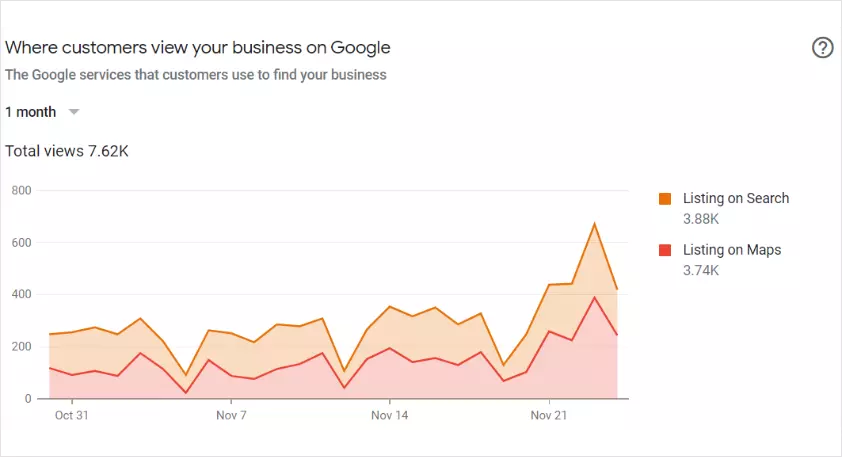
Task: Click the subtitle about Google services
Action: tap(196, 74)
